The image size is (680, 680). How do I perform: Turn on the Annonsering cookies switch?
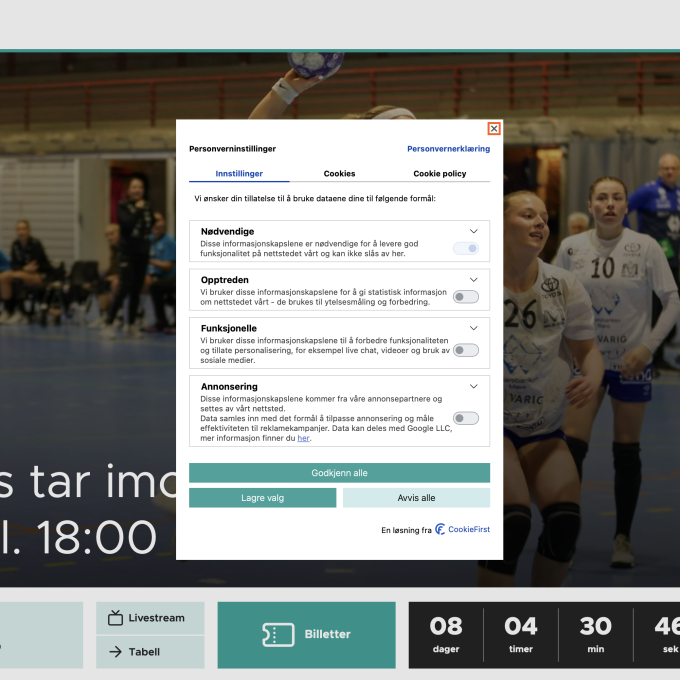tap(465, 418)
